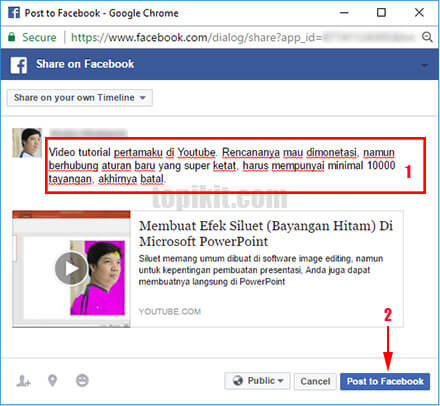Click the Facebook logo in blue header
The height and width of the screenshot is (406, 440).
18,65
